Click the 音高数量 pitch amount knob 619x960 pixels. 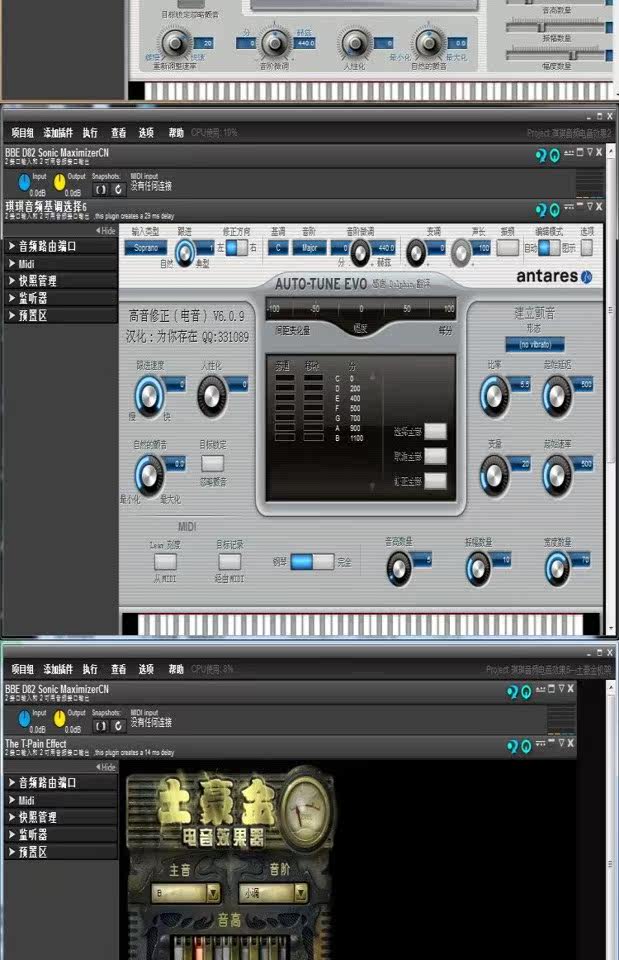399,568
